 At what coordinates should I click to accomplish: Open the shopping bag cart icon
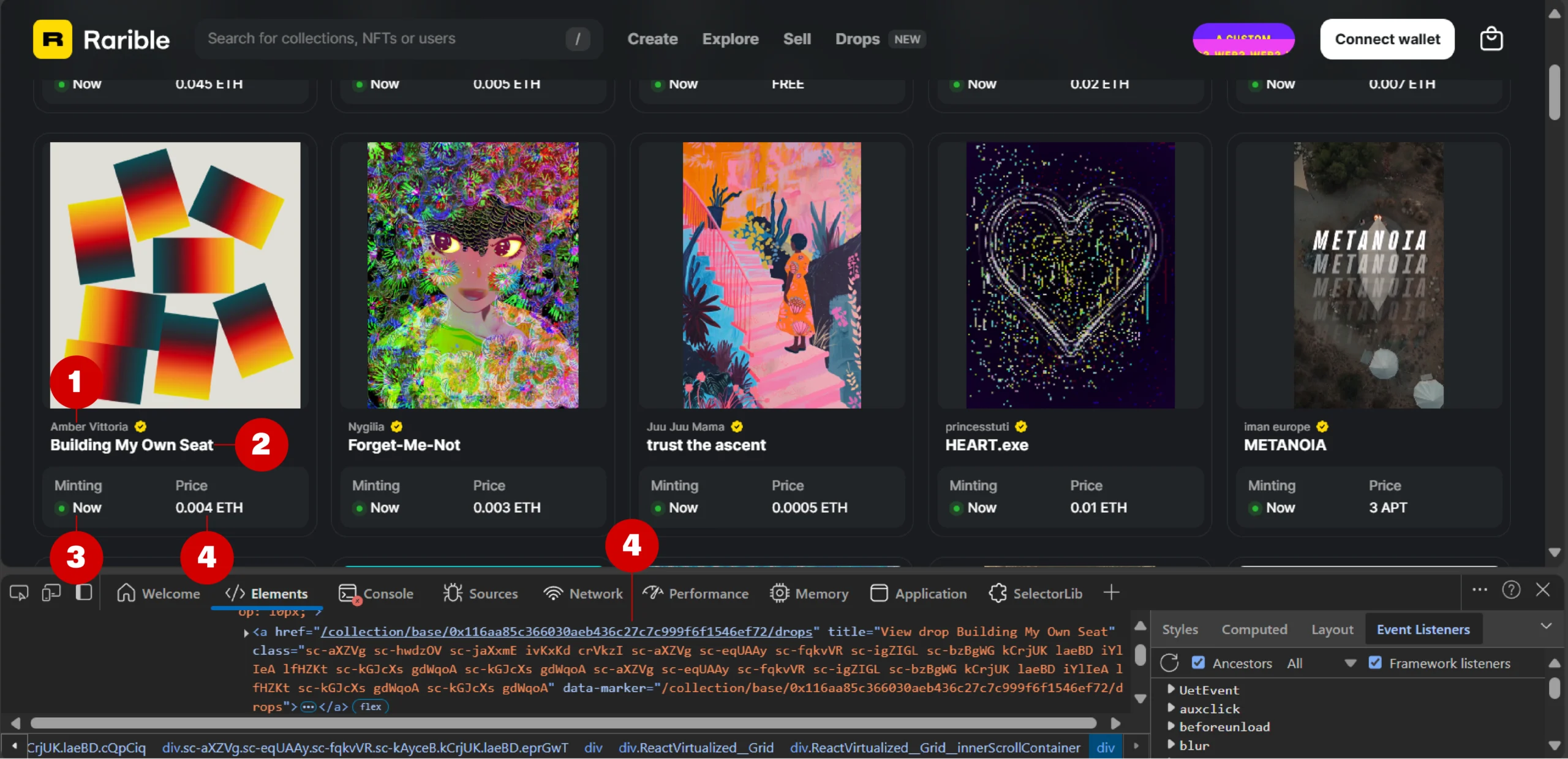pyautogui.click(x=1491, y=39)
